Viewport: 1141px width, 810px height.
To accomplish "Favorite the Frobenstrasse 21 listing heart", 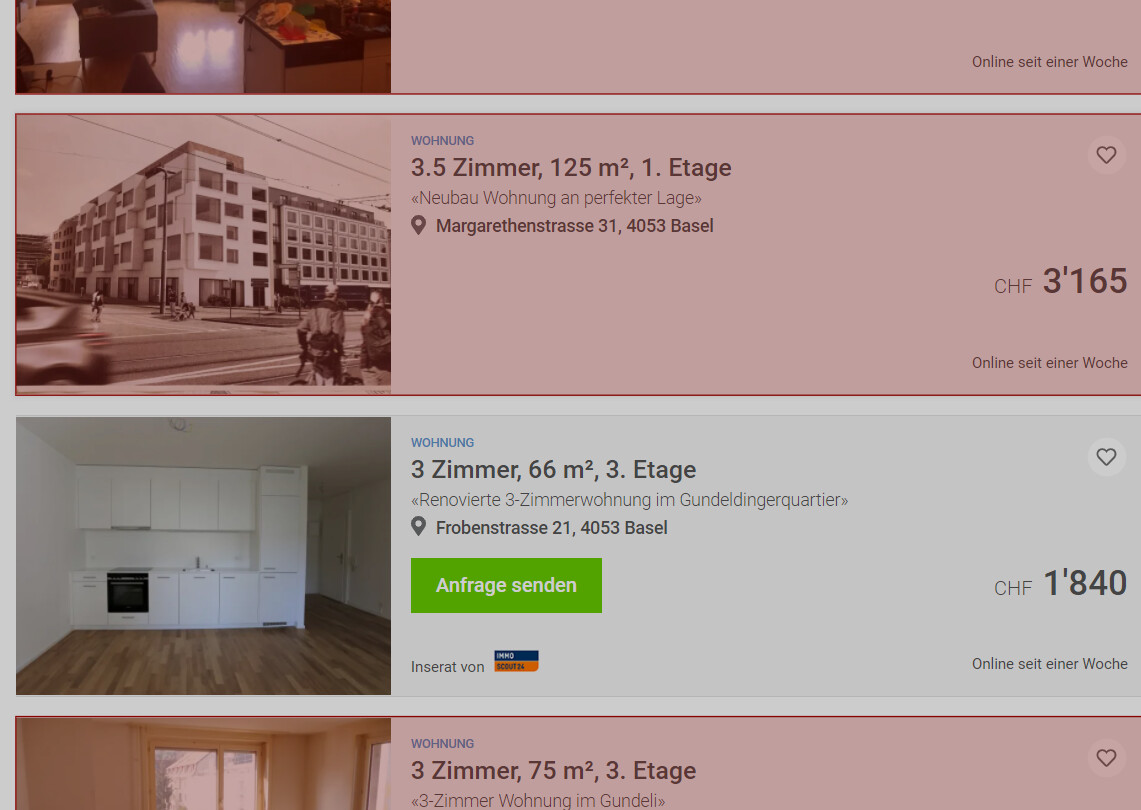I will [x=1106, y=457].
